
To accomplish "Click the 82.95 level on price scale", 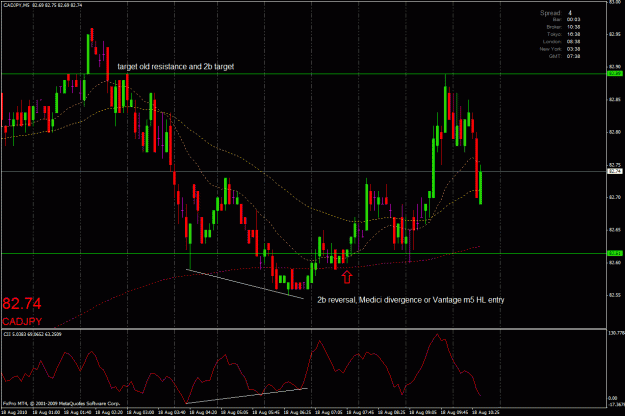I will (x=614, y=34).
